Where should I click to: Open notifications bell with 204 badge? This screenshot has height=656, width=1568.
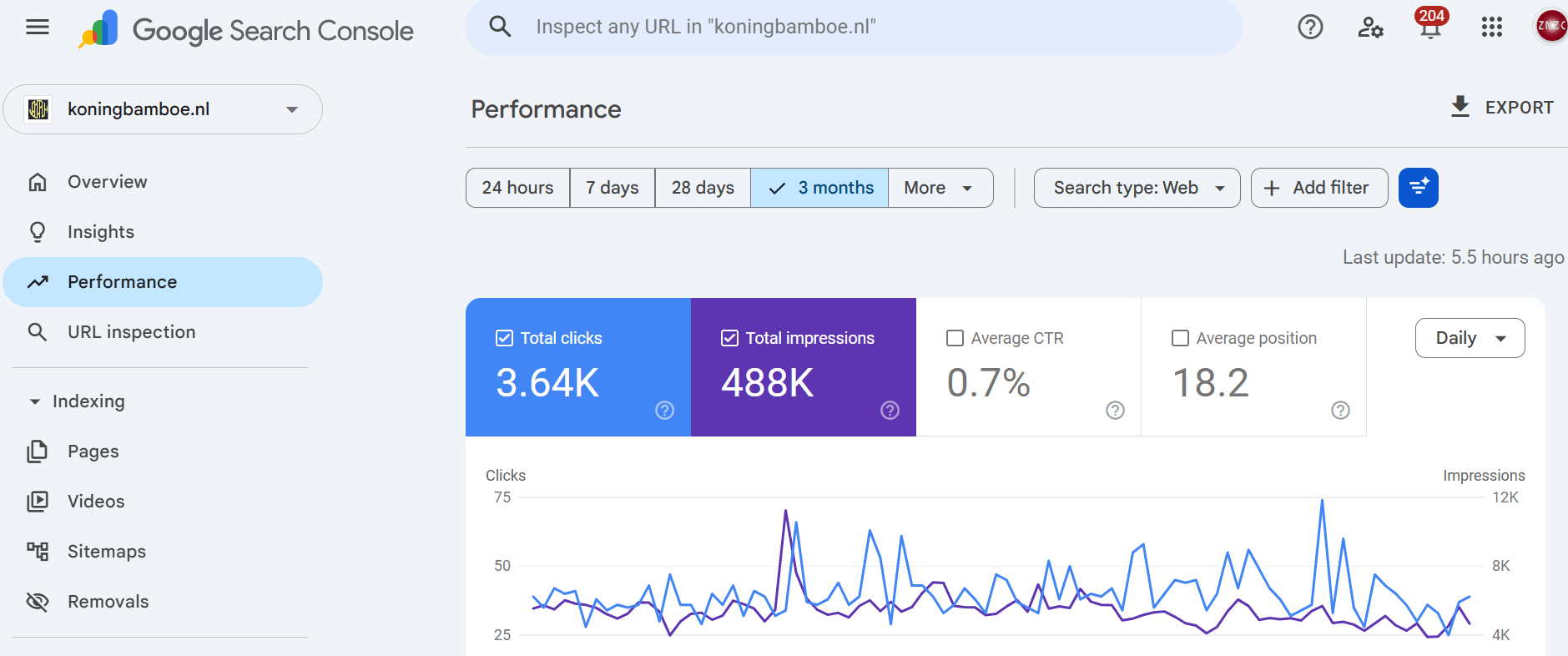point(1430,28)
